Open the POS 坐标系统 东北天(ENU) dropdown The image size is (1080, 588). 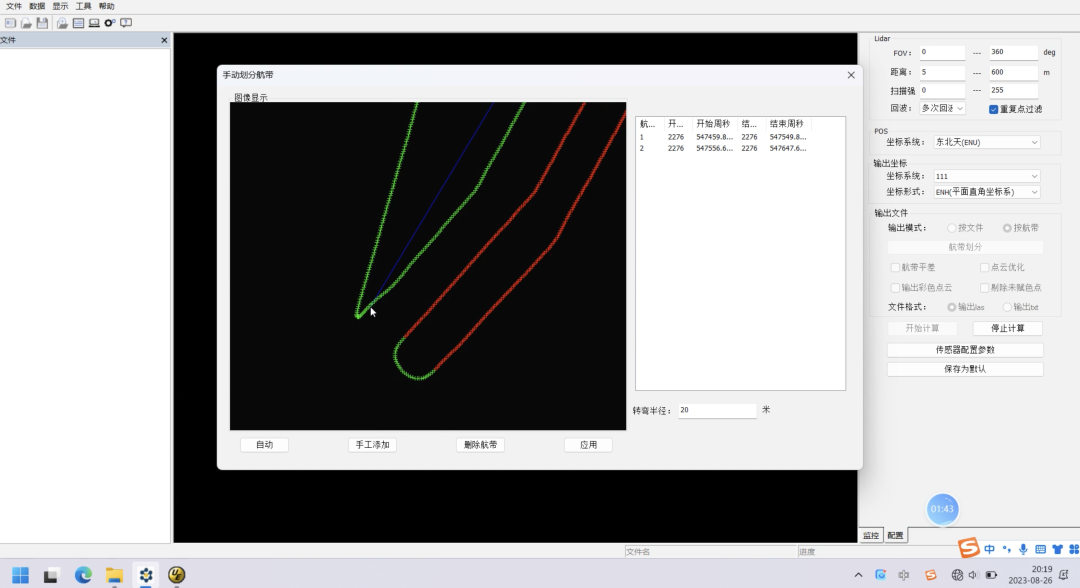[x=986, y=142]
